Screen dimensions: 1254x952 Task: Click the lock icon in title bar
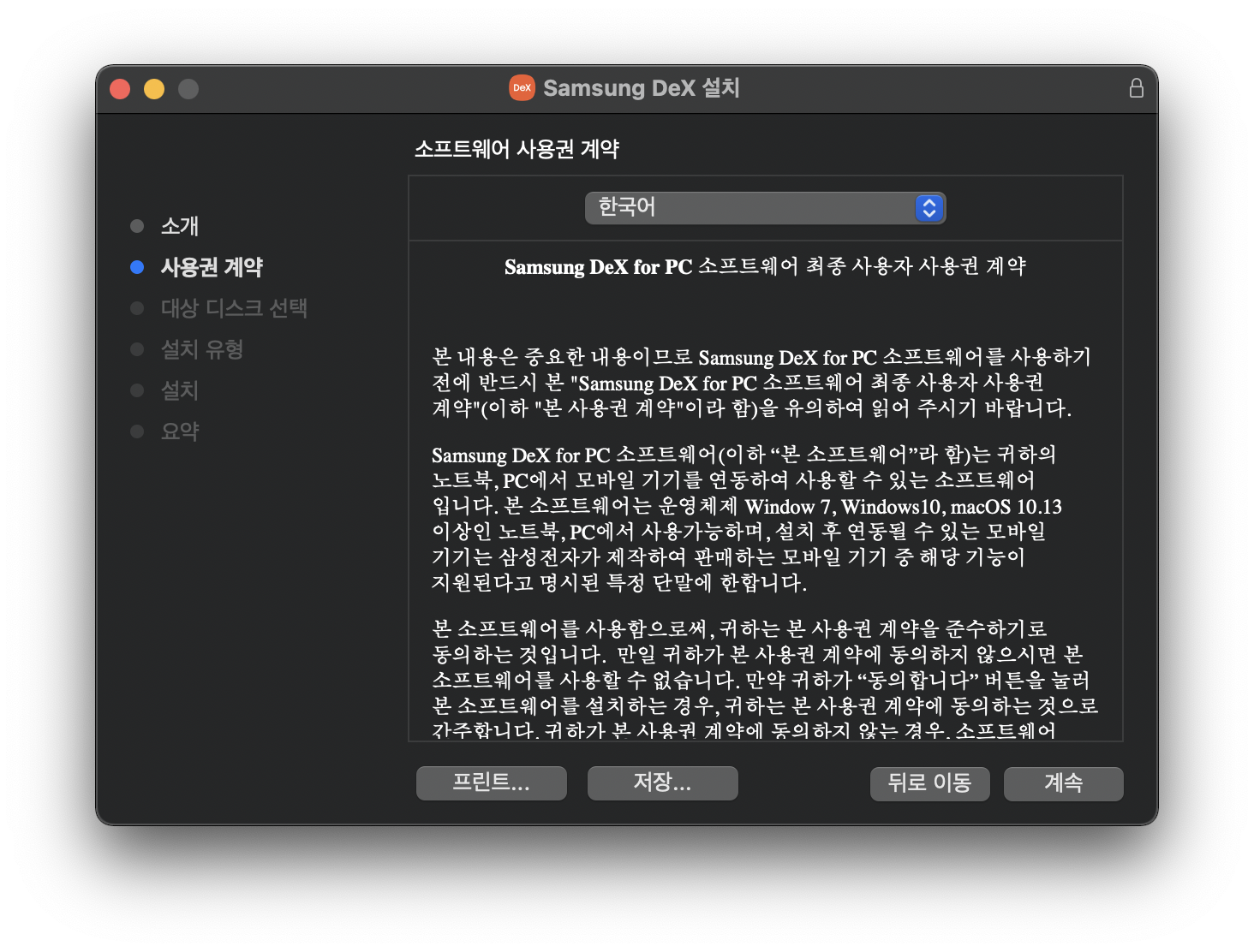click(1136, 88)
